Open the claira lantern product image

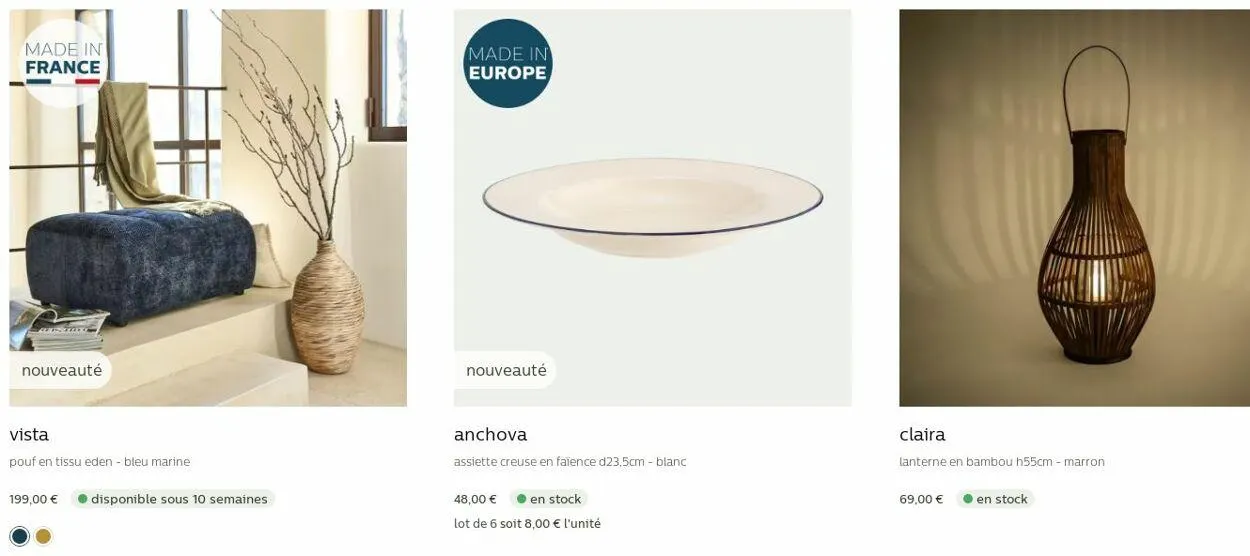(x=1075, y=208)
